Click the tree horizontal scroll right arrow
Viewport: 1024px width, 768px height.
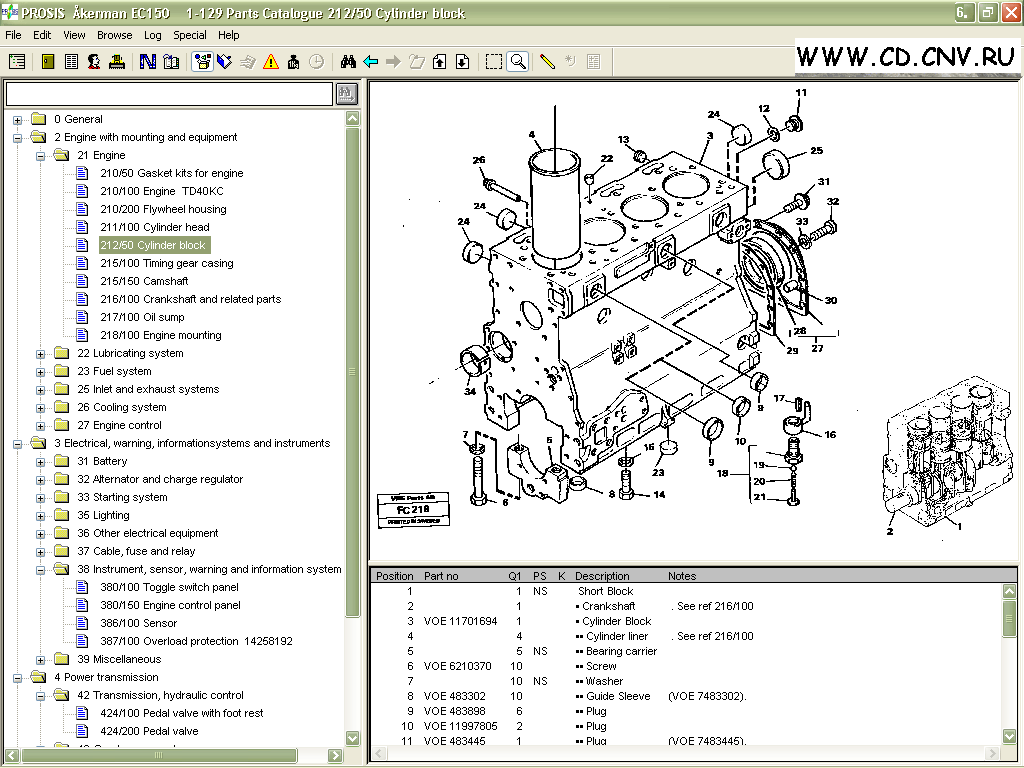click(335, 755)
